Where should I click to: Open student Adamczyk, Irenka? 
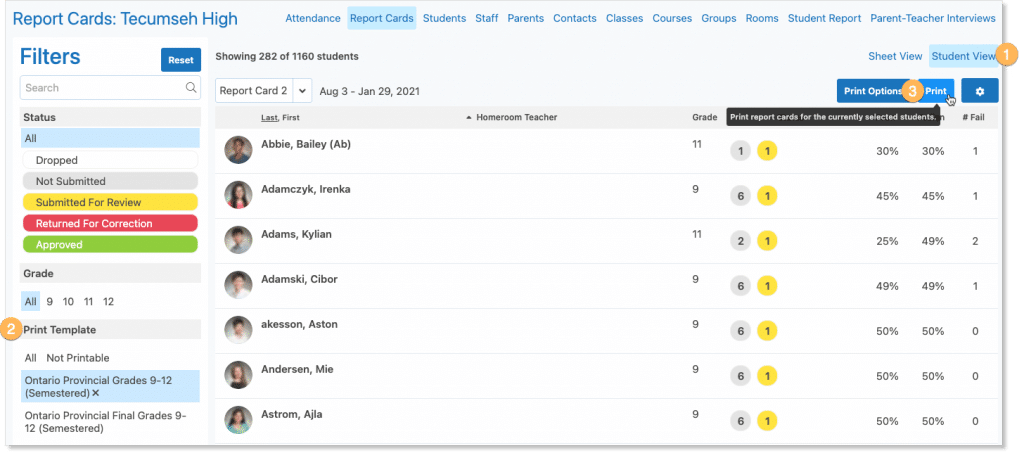point(306,189)
